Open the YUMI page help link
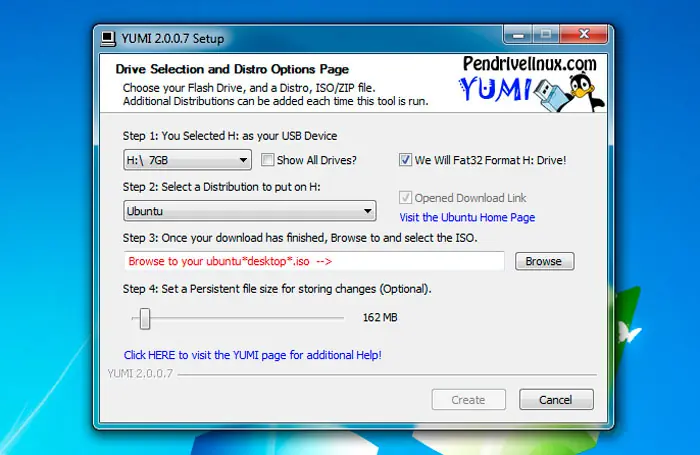 click(x=253, y=355)
